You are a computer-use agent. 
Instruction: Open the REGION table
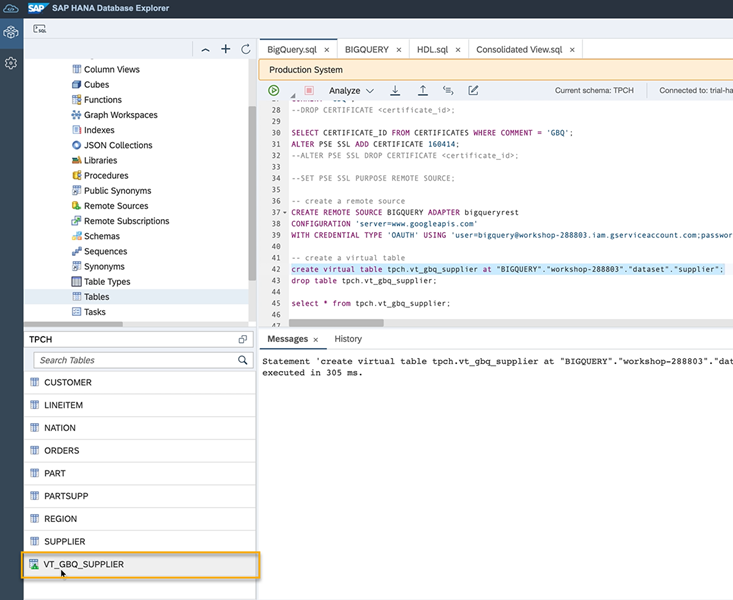point(140,519)
